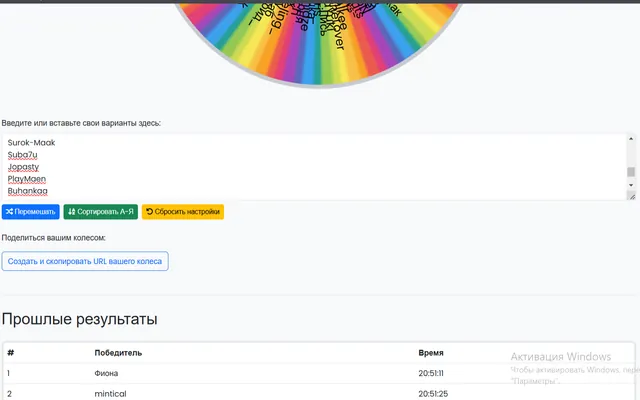The width and height of the screenshot is (640, 400).
Task: Click Создать и скопировать URL вашего колеса
Action: tap(85, 261)
